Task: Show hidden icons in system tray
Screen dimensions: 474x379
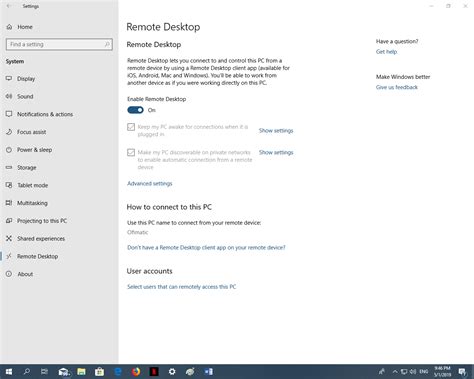Action: [x=395, y=371]
